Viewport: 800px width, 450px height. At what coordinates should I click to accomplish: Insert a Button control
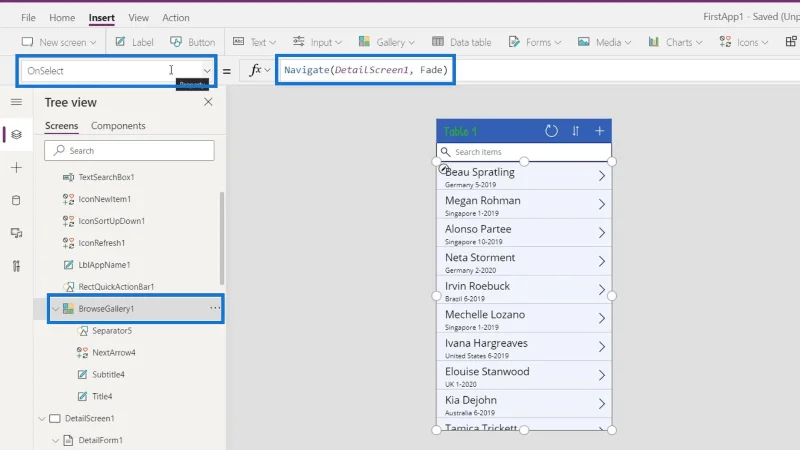click(192, 42)
